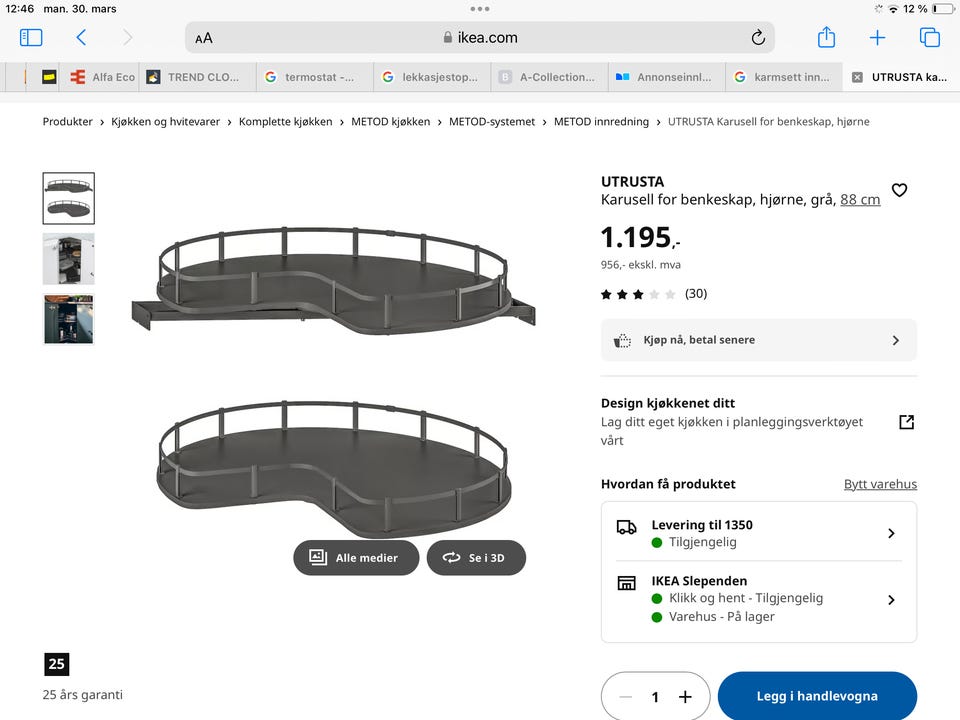
Task: Open Levering til 1350 delivery details
Action: pos(759,533)
